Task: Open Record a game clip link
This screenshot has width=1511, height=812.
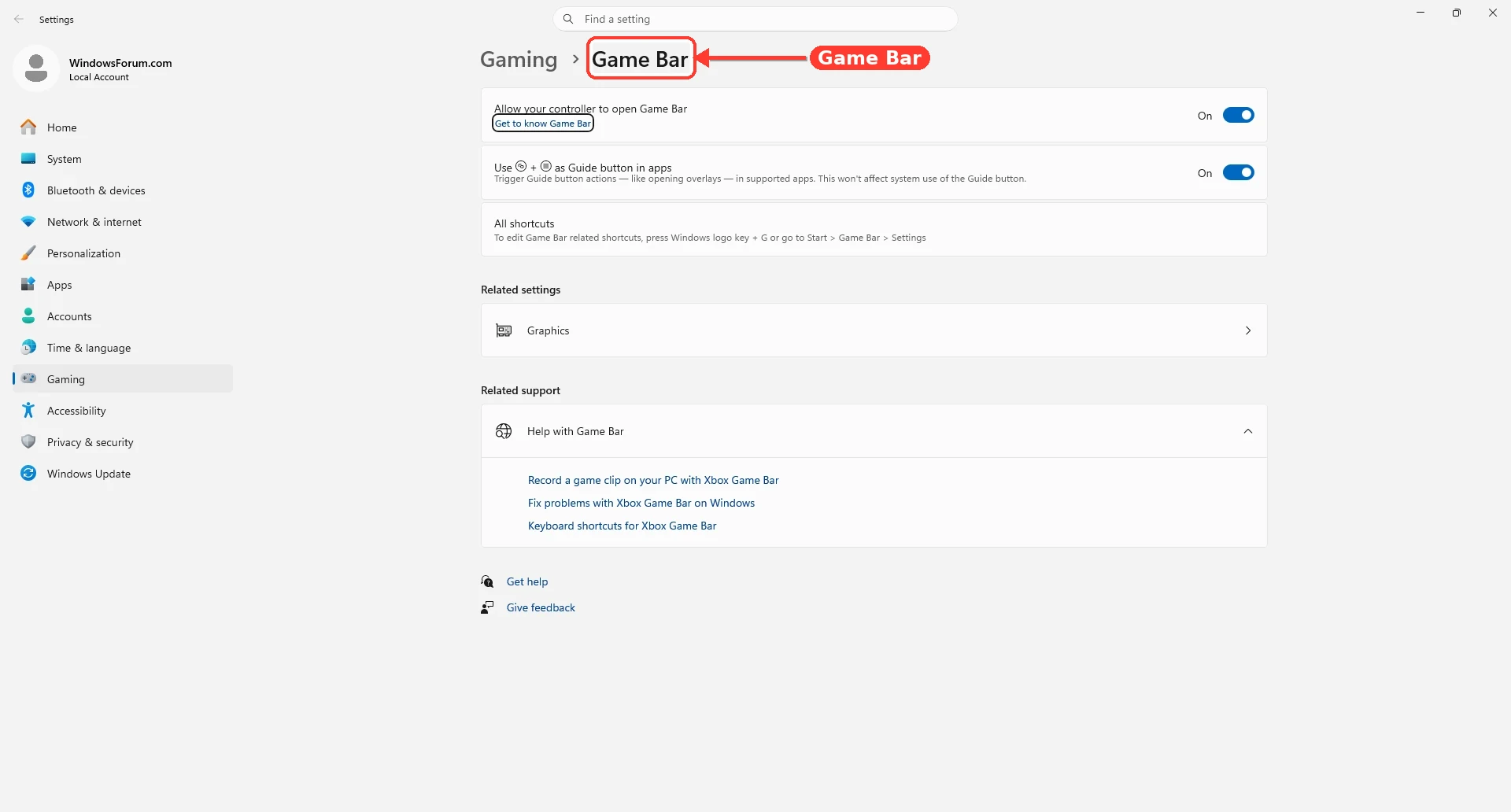Action: (653, 480)
